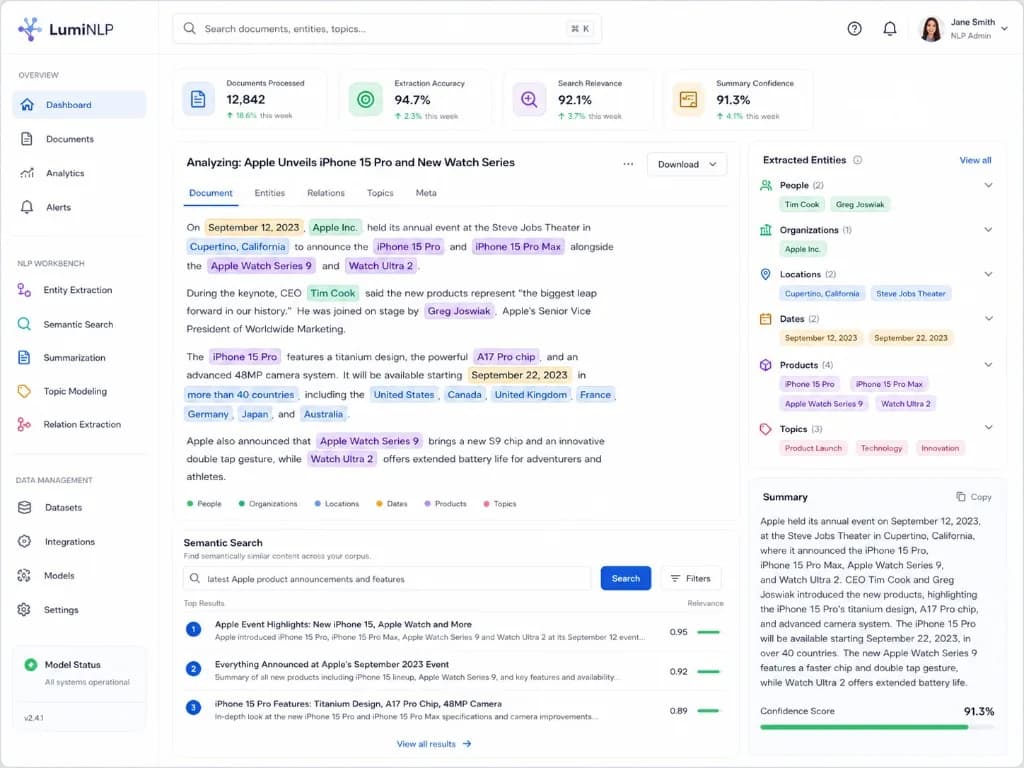Open the three-dot more options menu
1024x768 pixels.
tap(628, 164)
